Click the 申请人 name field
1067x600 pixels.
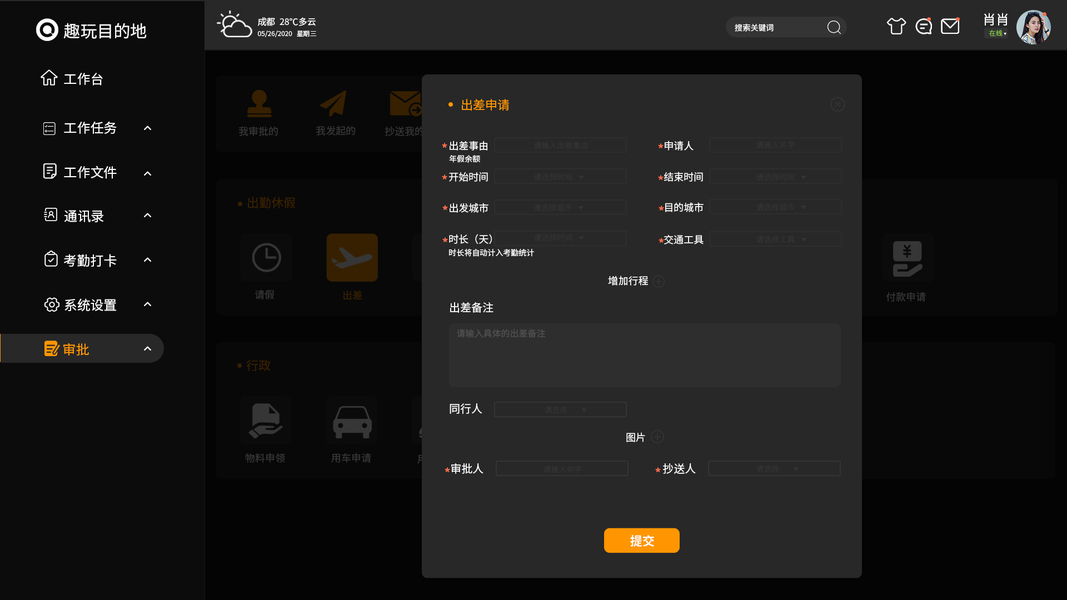pyautogui.click(x=775, y=145)
